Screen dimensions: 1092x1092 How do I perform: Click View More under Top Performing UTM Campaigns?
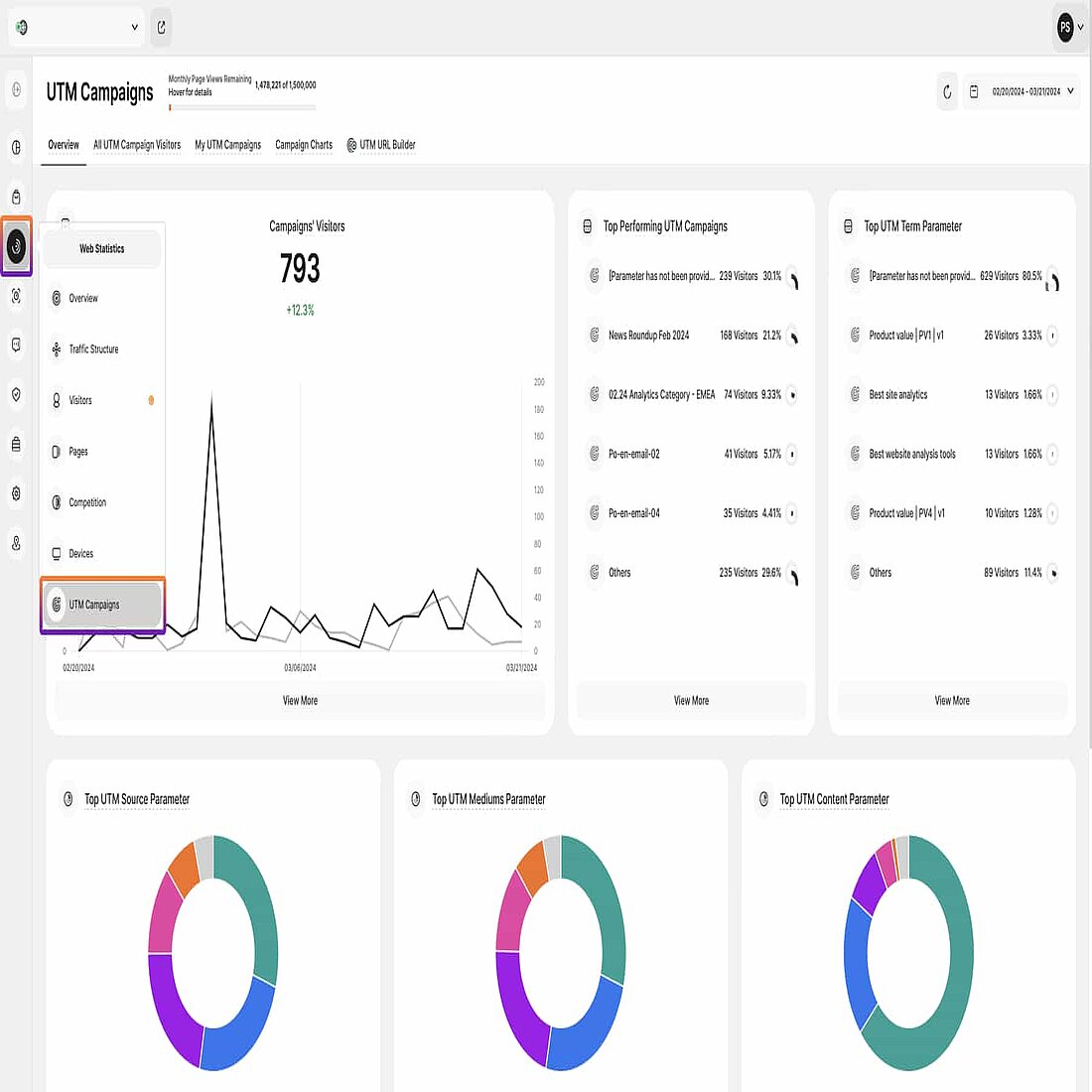click(691, 700)
